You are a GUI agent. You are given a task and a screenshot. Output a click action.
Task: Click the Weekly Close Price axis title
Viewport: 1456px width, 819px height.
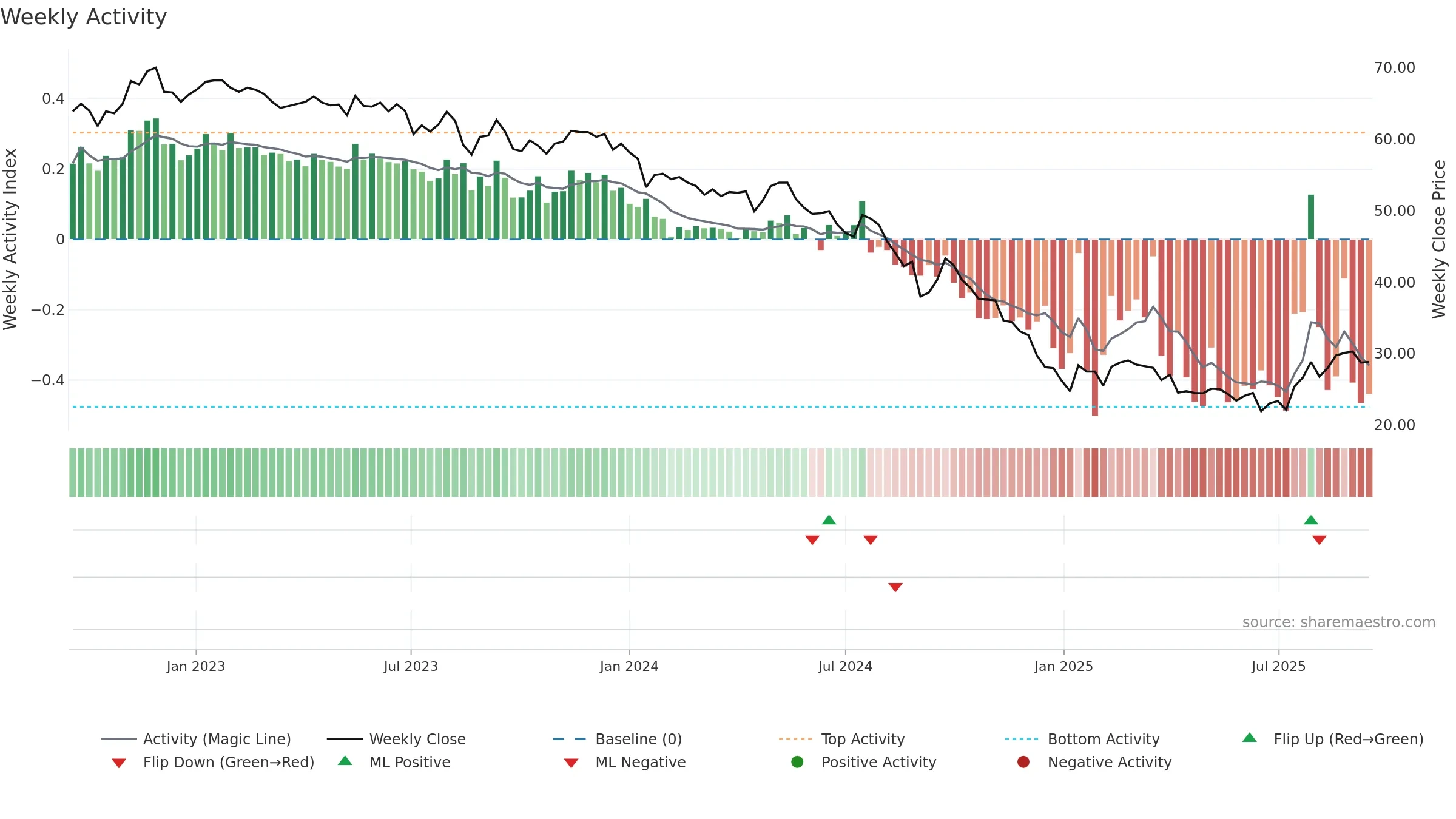click(1439, 239)
